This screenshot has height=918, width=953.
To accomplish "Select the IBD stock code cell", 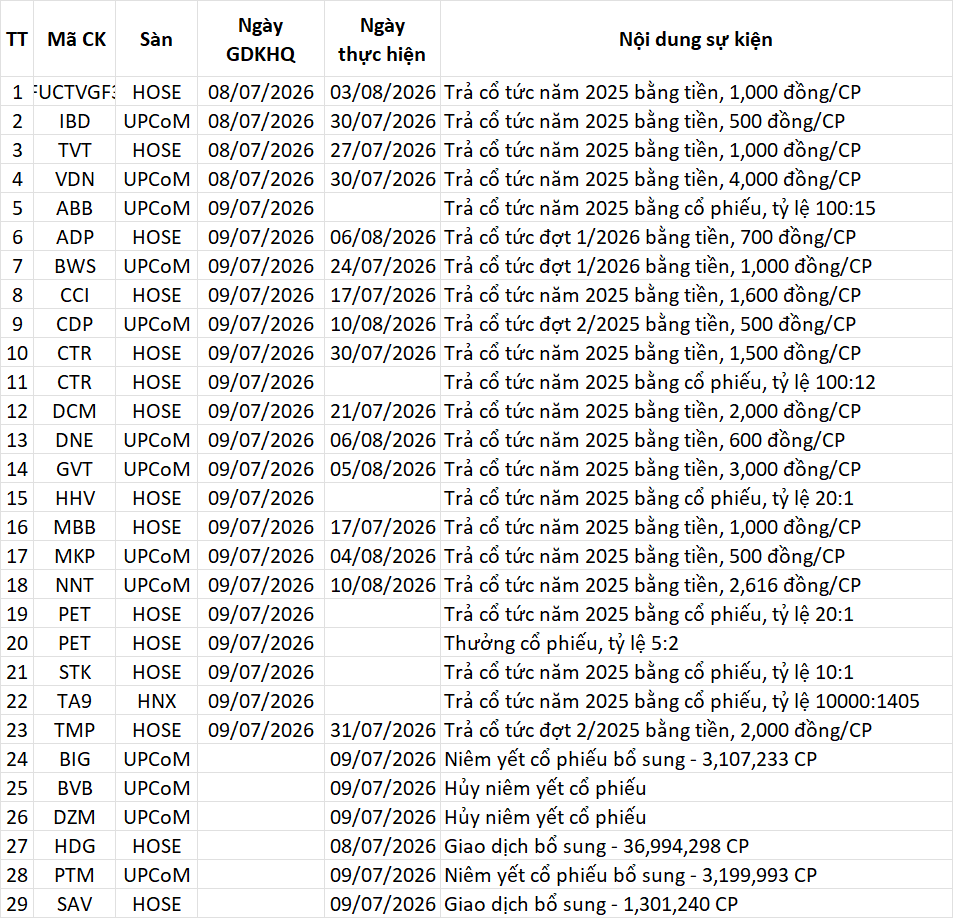I will (75, 121).
